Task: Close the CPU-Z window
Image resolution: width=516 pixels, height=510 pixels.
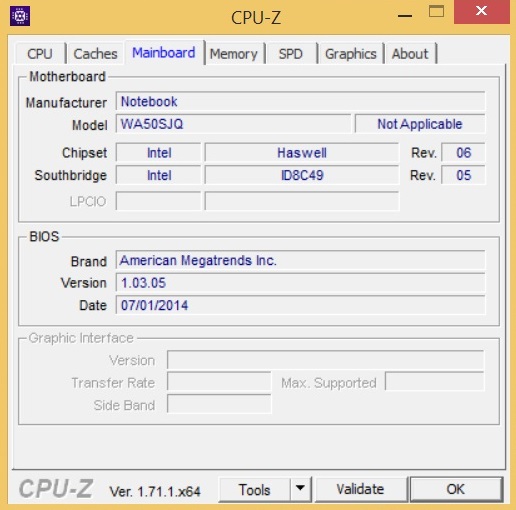Action: click(x=481, y=12)
